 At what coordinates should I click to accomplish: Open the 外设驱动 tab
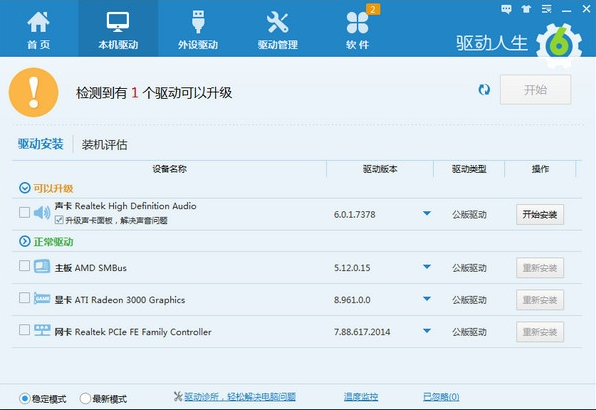[198, 29]
